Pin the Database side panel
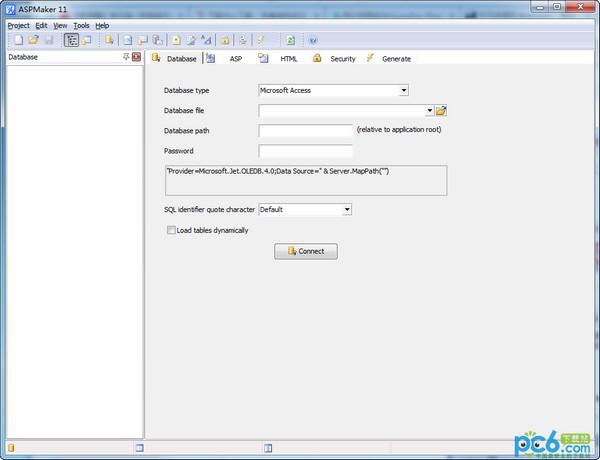The width and height of the screenshot is (600, 460). 126,57
